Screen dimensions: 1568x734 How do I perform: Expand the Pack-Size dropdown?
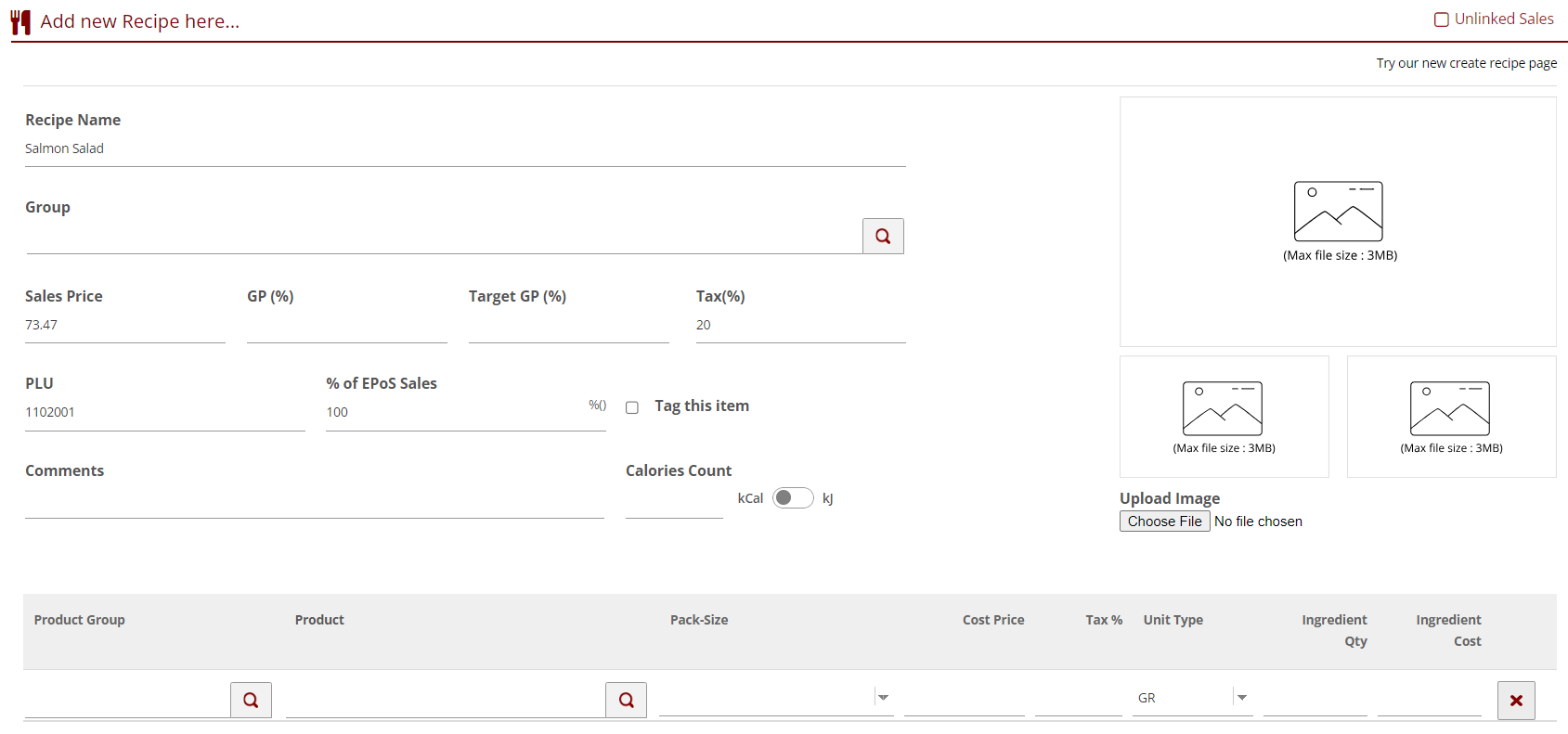(883, 698)
